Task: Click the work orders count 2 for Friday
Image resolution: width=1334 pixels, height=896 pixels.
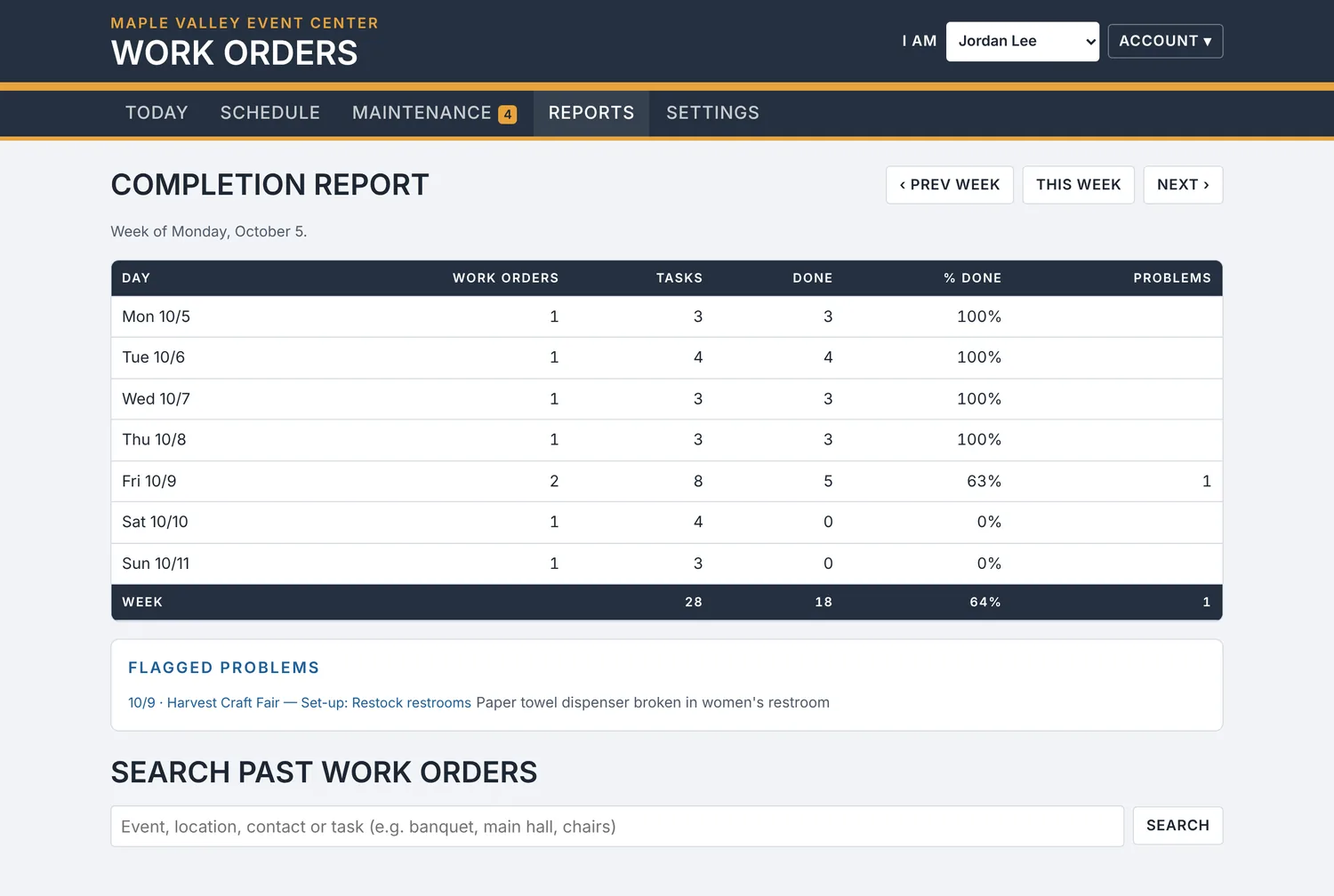Action: tap(554, 481)
